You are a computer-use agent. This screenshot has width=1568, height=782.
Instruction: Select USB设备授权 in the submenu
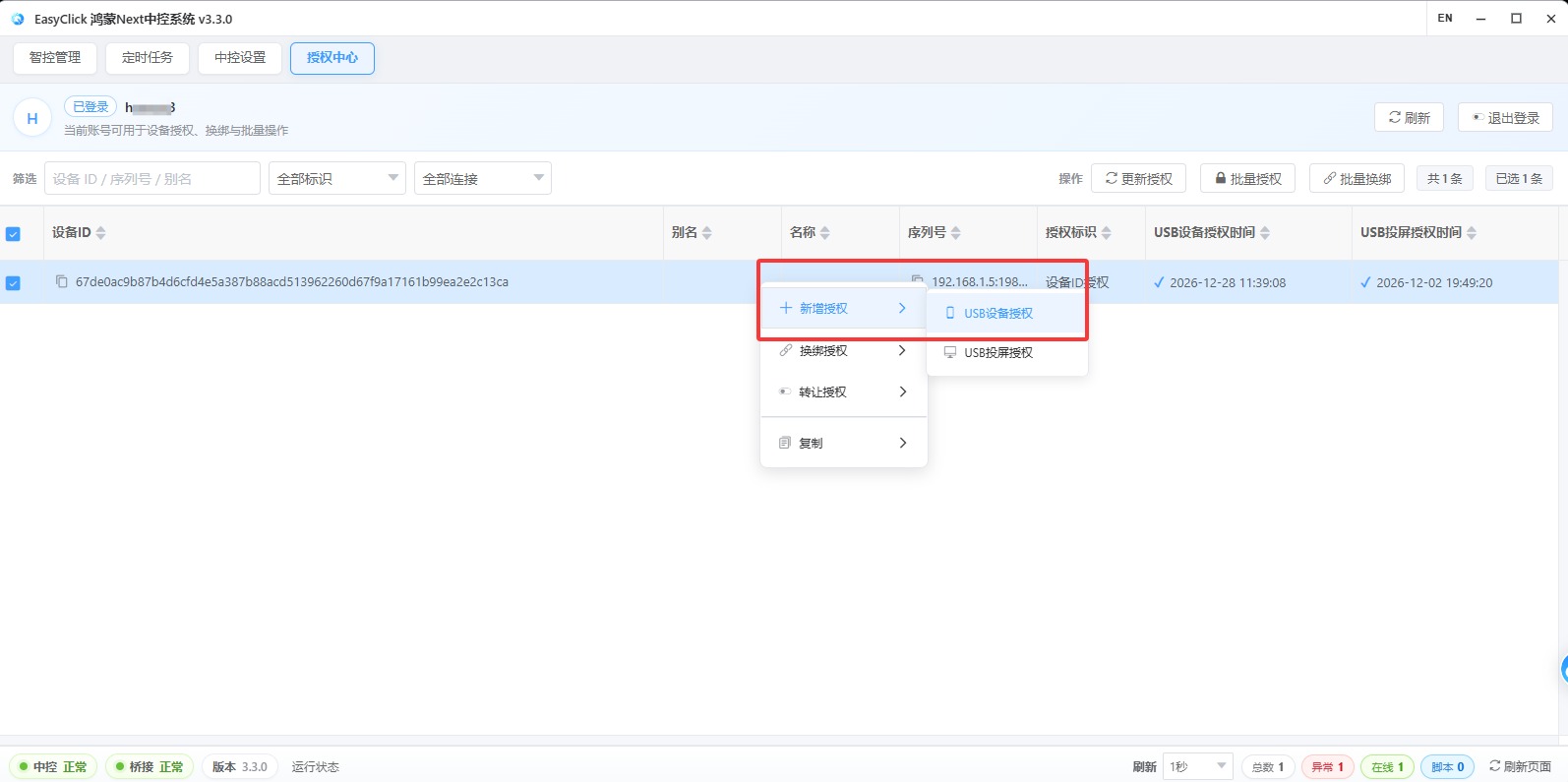pos(1006,313)
